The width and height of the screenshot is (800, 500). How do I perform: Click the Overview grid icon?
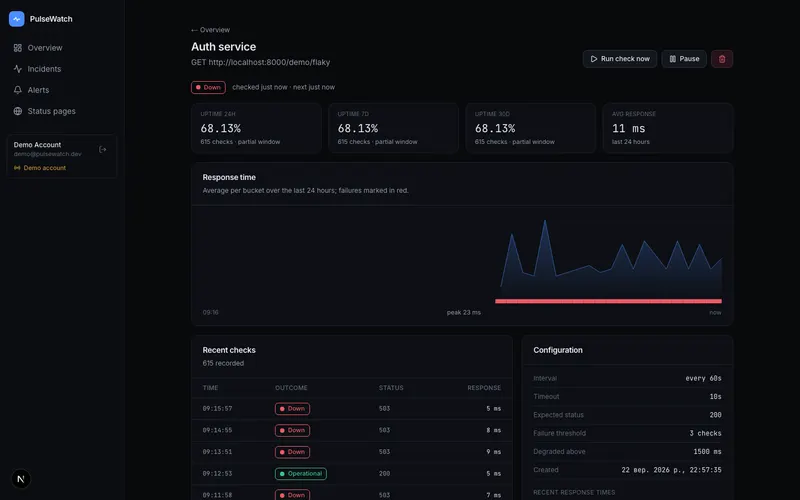[x=18, y=47]
